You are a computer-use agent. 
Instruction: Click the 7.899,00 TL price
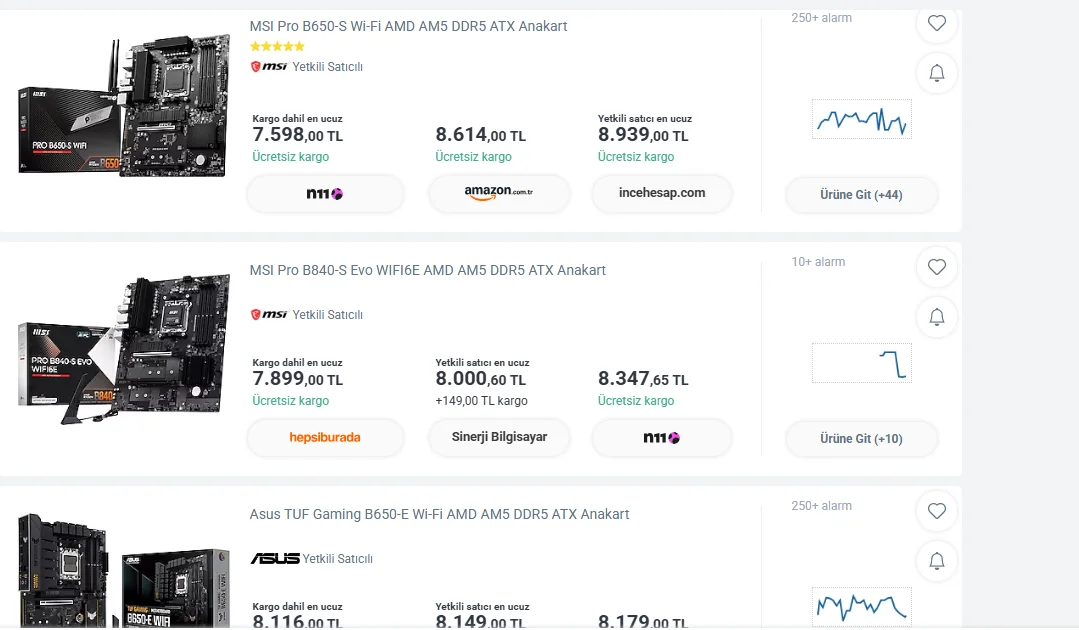coord(297,379)
